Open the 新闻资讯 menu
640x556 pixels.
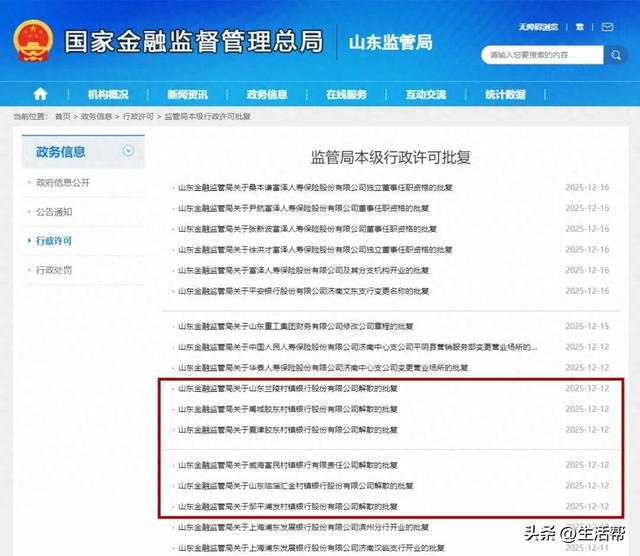188,95
